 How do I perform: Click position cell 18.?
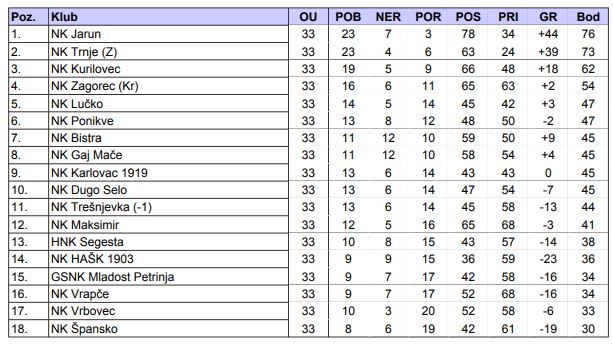tap(29, 329)
